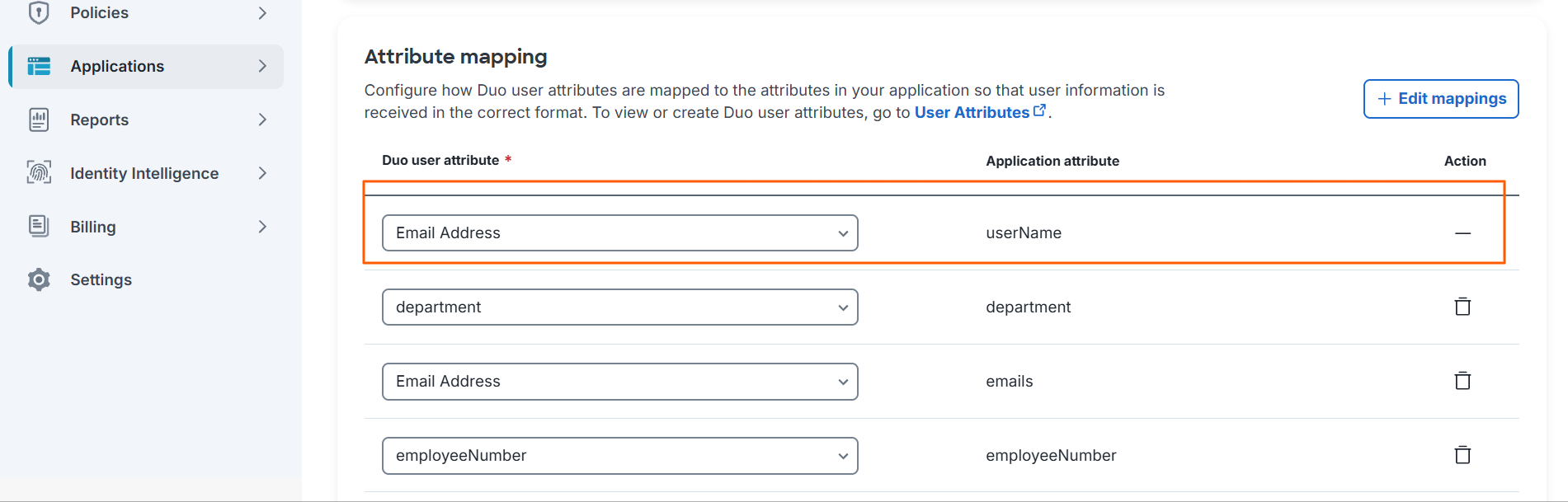
Task: Open the Applications menu item
Action: click(x=147, y=66)
